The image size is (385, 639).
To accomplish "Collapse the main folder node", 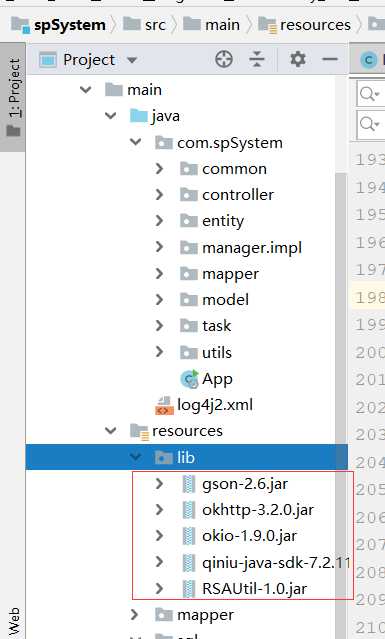I will [x=86, y=89].
